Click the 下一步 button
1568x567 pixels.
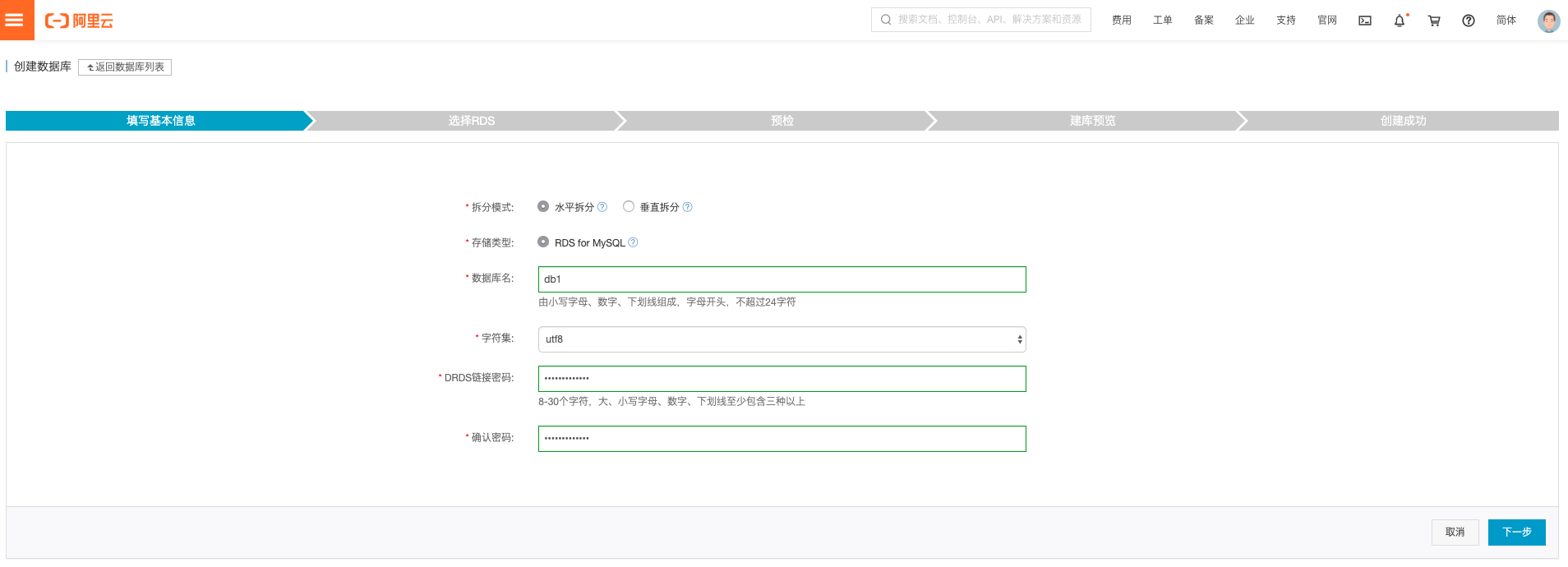(1516, 532)
